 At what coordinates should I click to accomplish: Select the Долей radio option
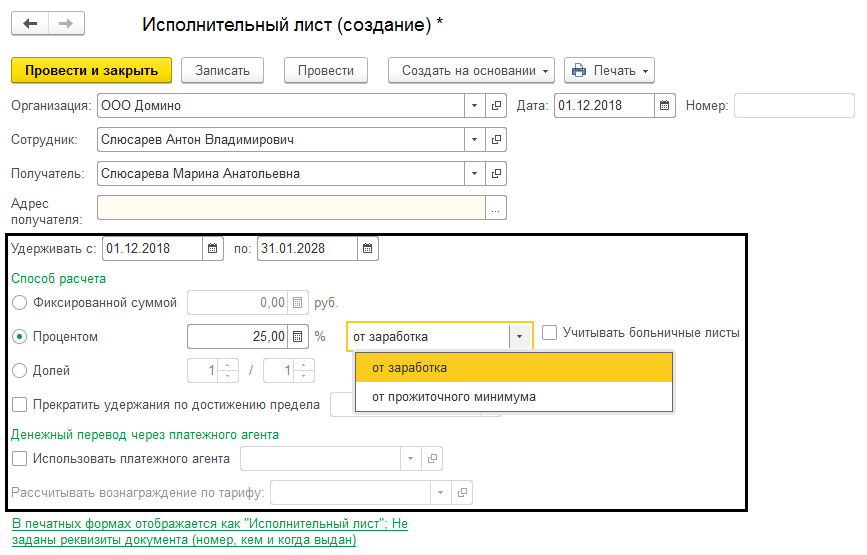[x=20, y=371]
